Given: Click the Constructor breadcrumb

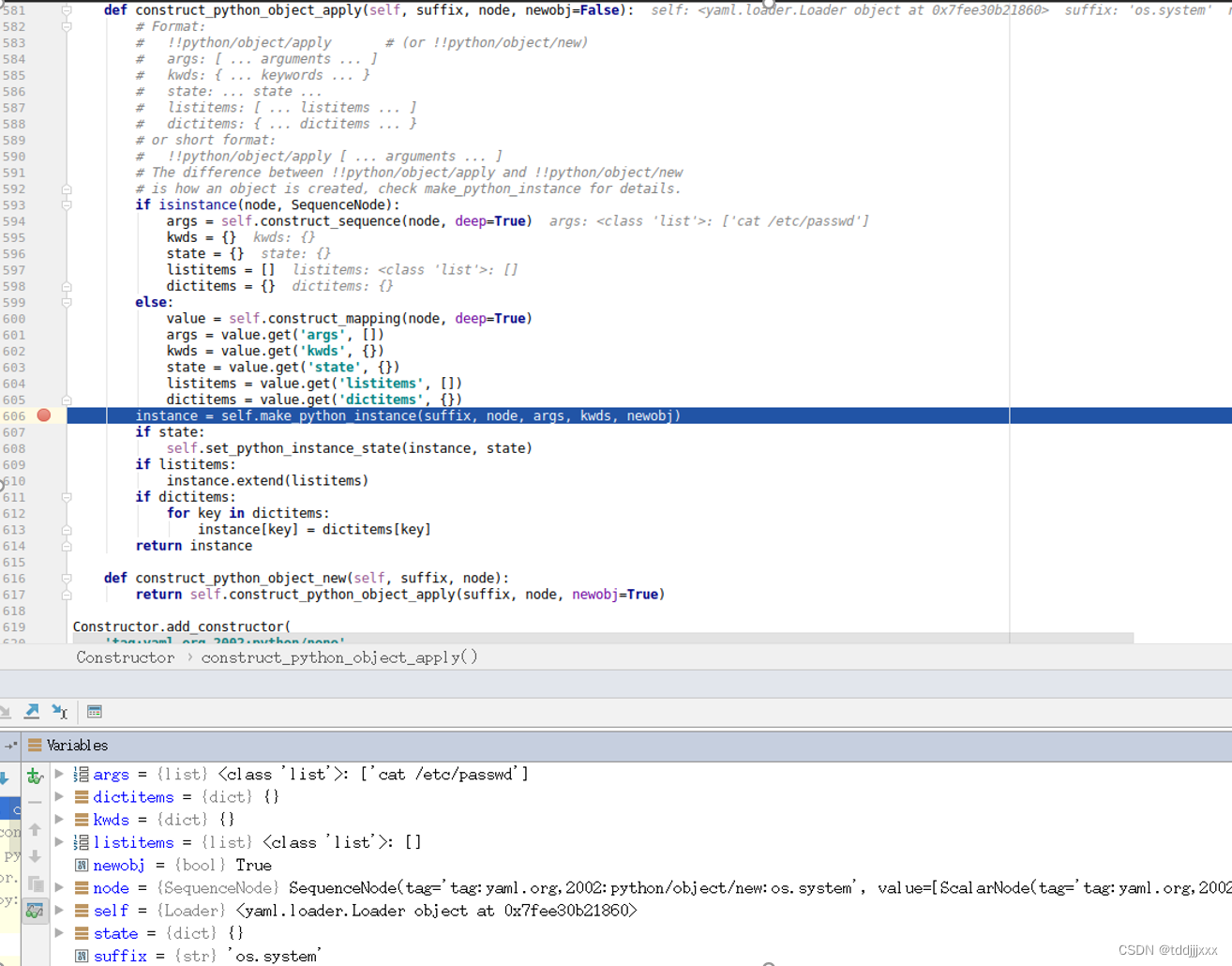Looking at the screenshot, I should coord(126,657).
